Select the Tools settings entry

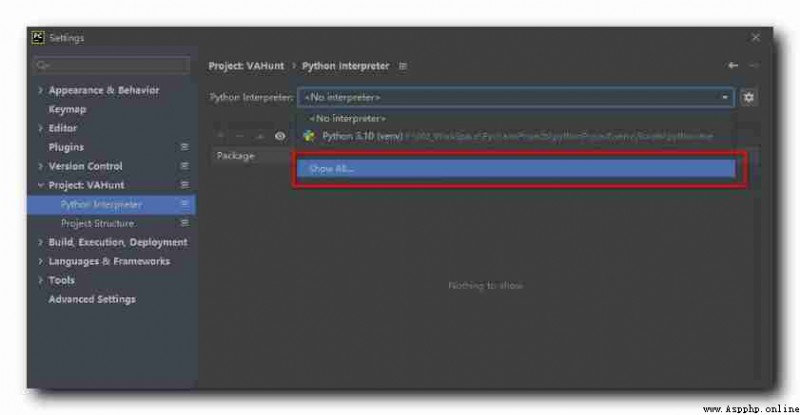(61, 280)
